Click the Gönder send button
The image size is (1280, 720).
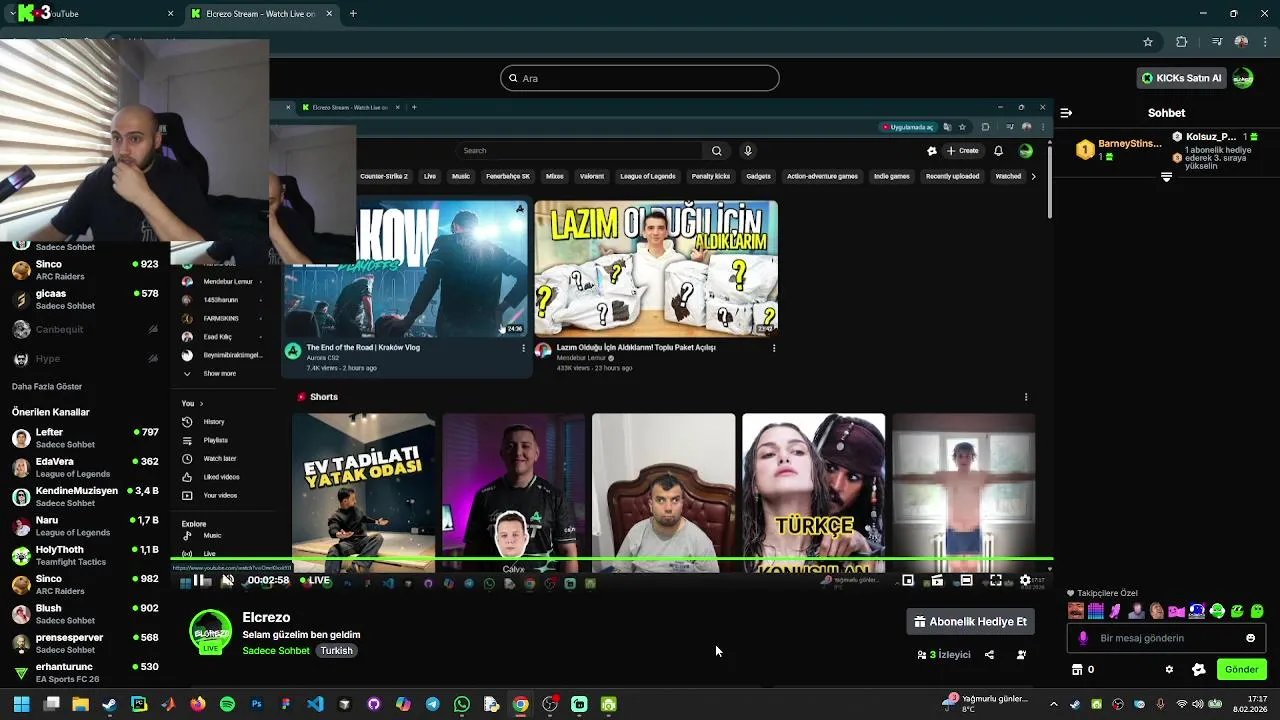[x=1241, y=670]
